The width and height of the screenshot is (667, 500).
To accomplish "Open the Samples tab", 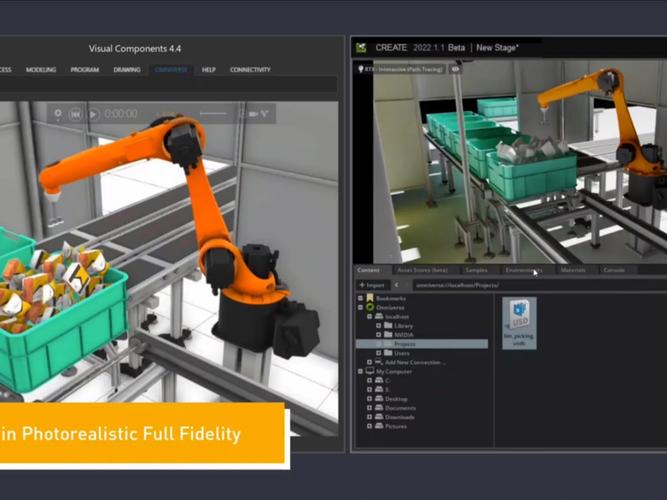I will point(476,270).
